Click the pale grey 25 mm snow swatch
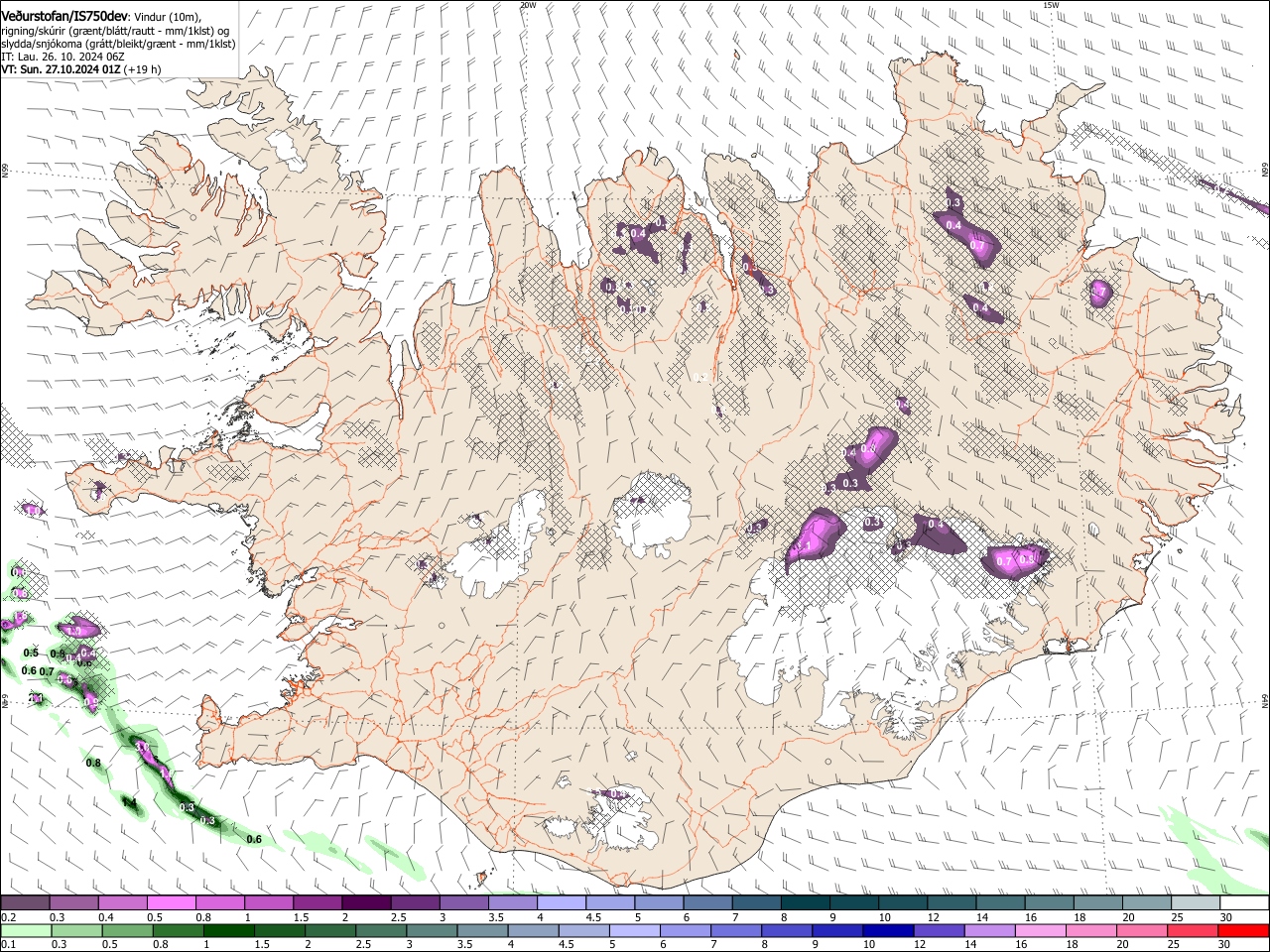Screen dimensions: 1270x952 tap(1195, 903)
